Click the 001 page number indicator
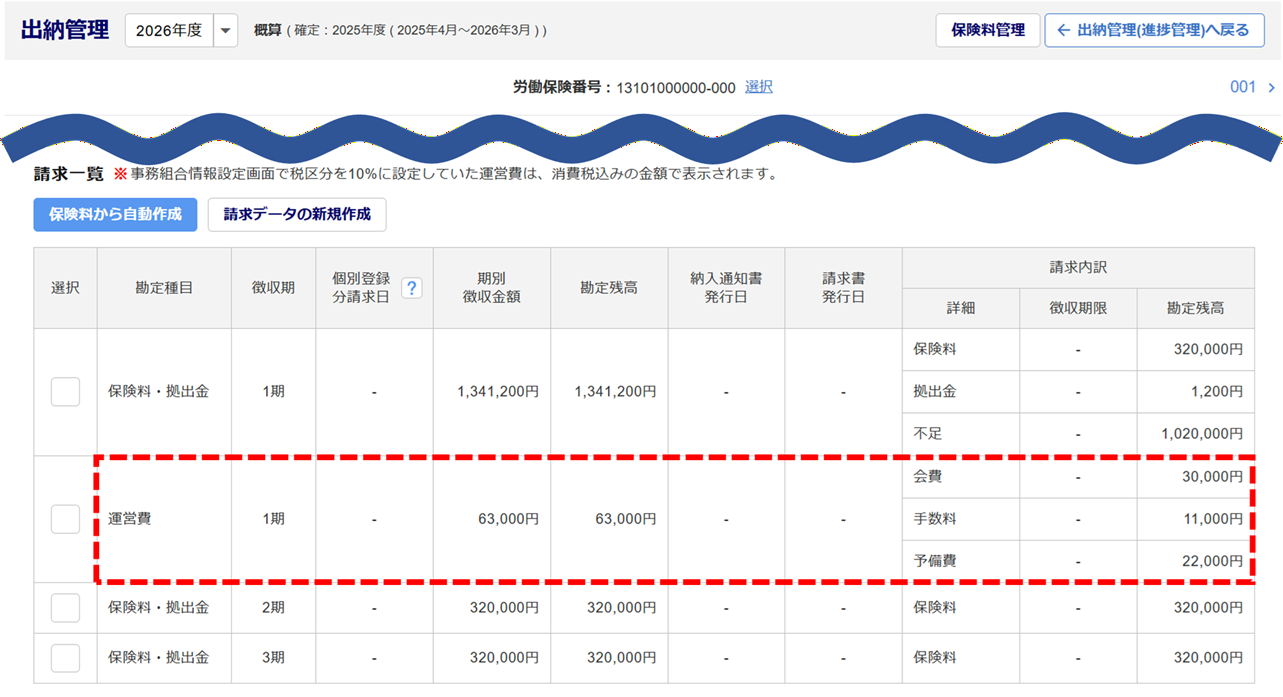 (x=1242, y=87)
